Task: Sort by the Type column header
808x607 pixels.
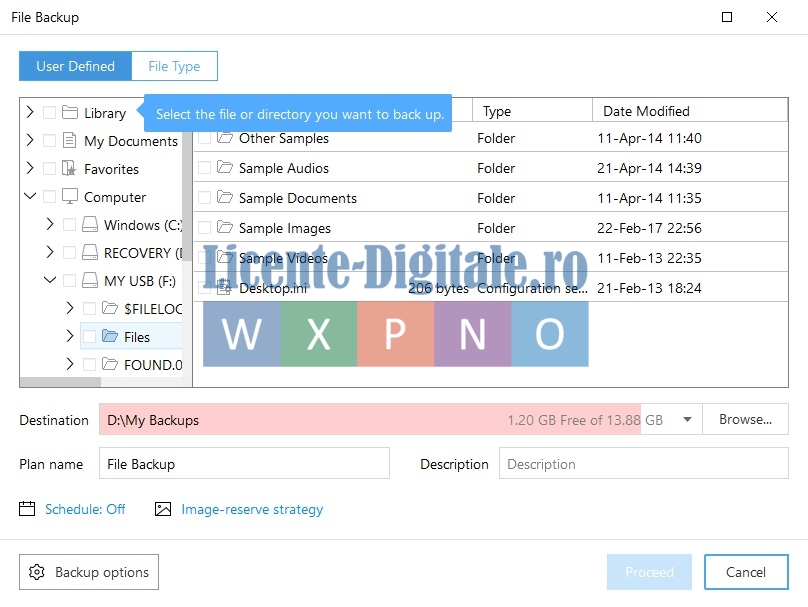Action: [x=532, y=111]
